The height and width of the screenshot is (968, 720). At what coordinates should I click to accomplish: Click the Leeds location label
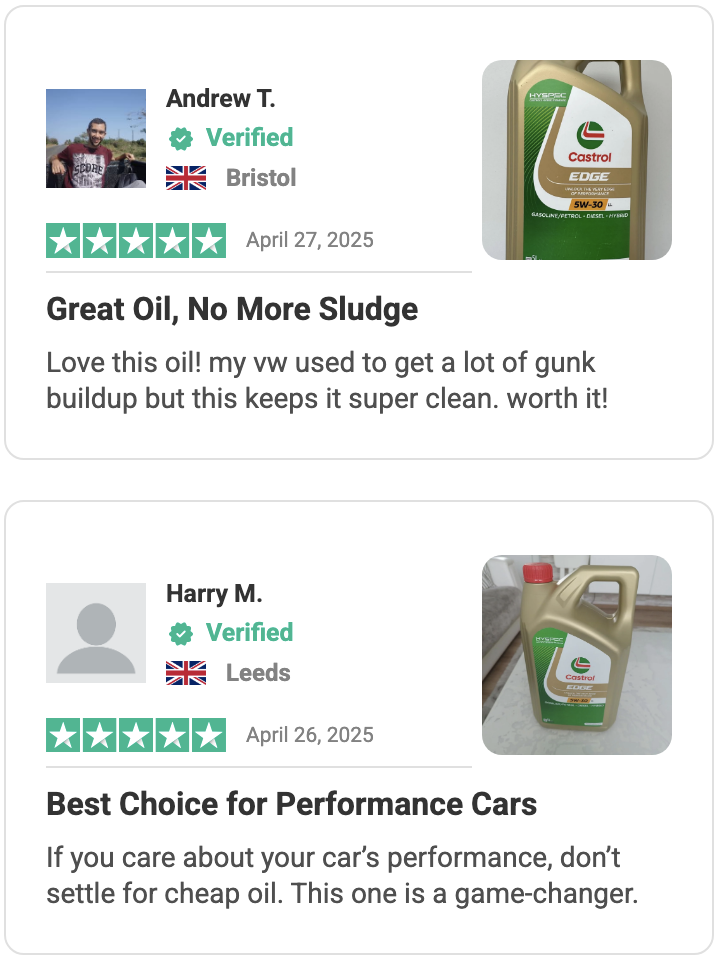[258, 673]
